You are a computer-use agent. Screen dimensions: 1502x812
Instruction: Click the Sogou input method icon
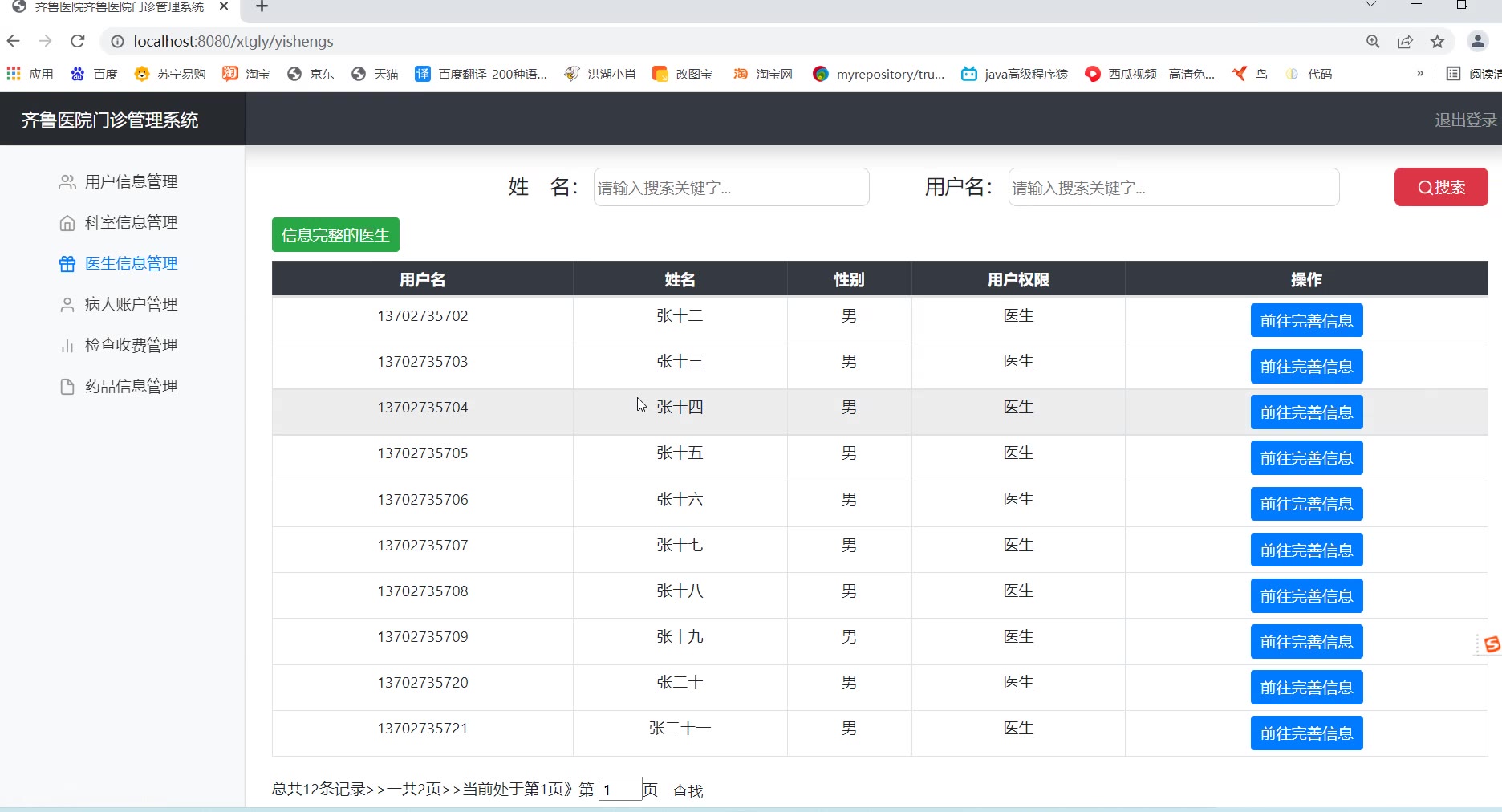(1492, 644)
